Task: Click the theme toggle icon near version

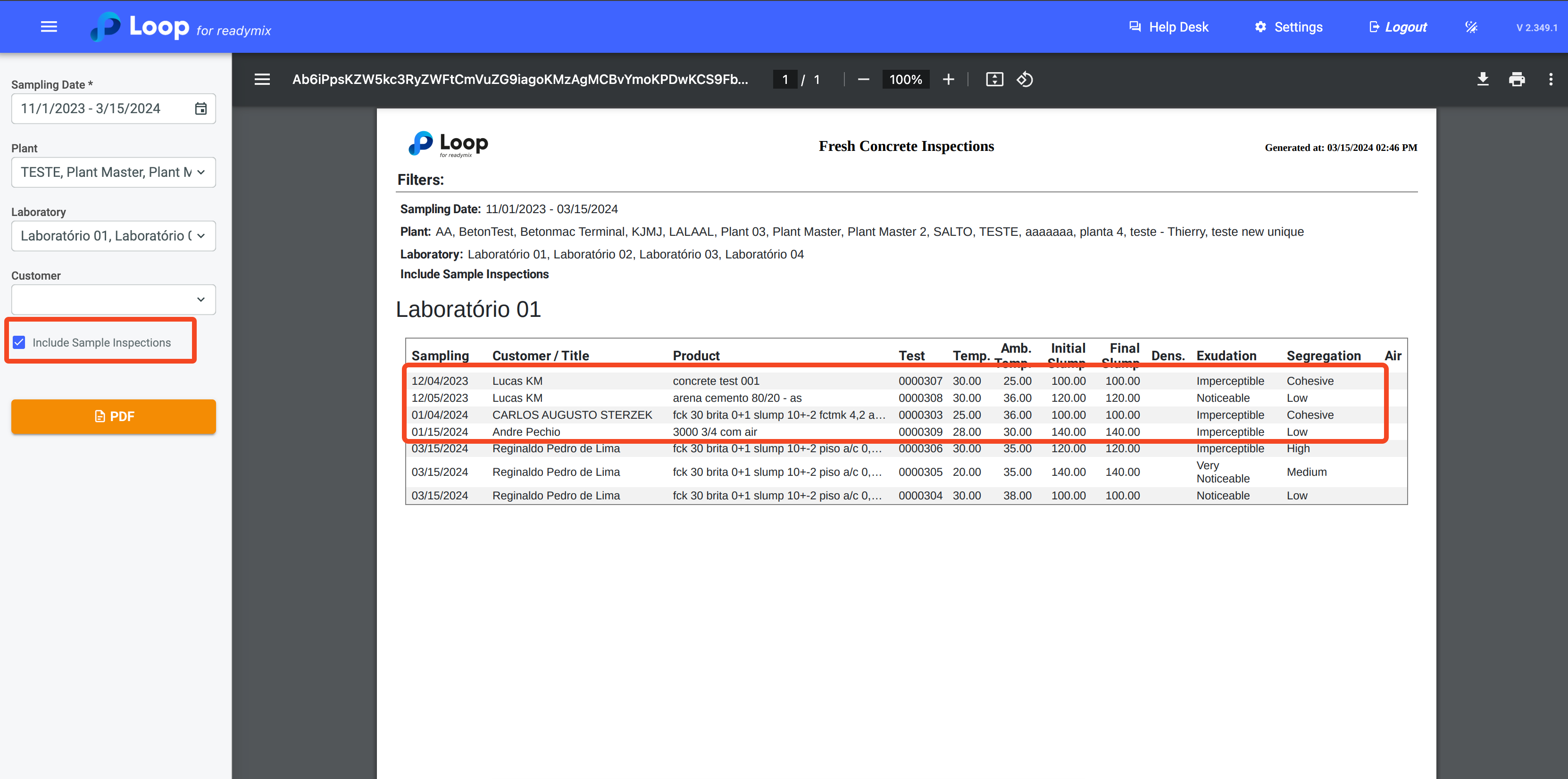Action: 1471,27
